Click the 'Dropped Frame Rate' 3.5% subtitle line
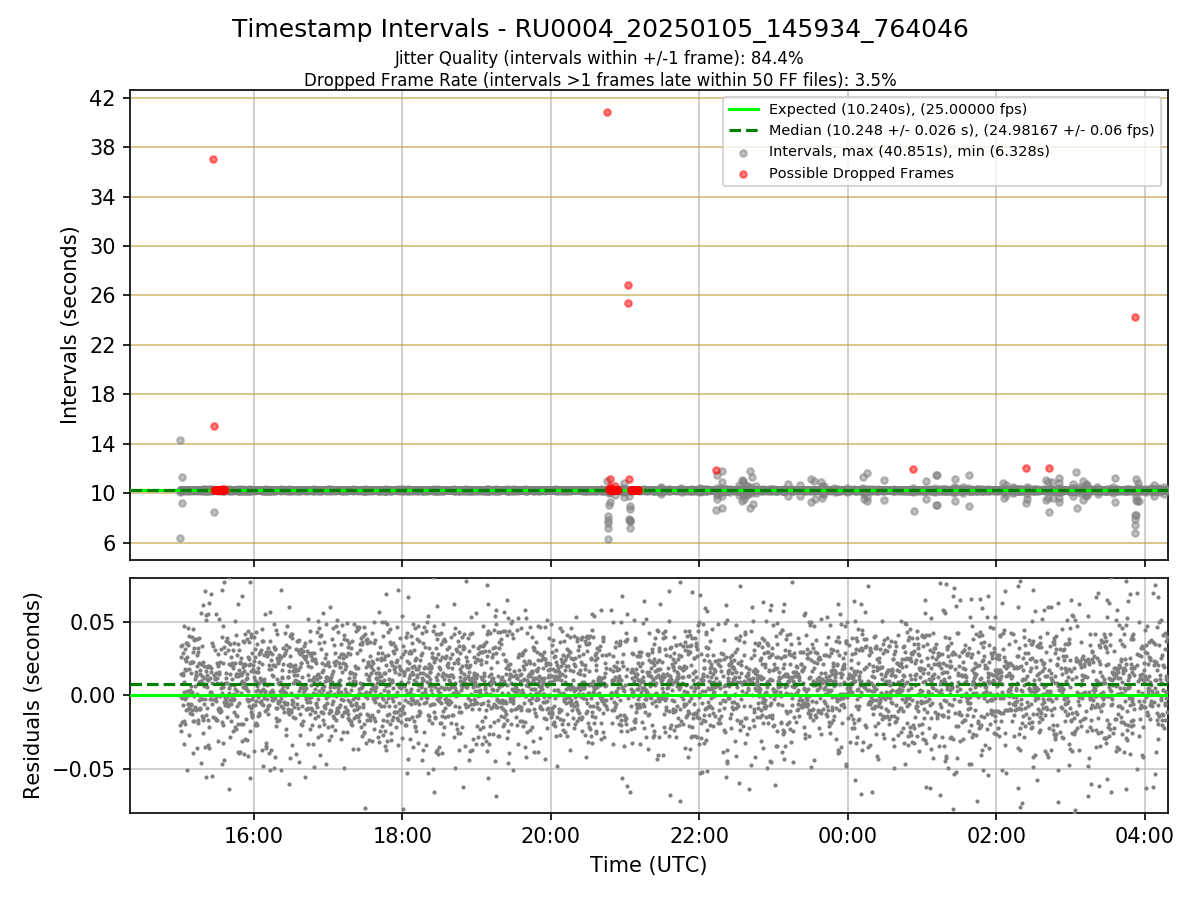The image size is (1200, 900). [x=600, y=79]
